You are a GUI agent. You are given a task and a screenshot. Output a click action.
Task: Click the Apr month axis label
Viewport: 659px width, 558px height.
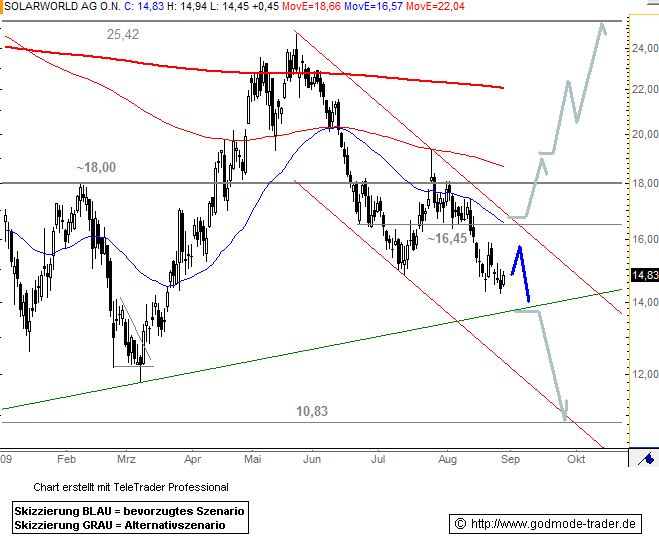pyautogui.click(x=192, y=459)
